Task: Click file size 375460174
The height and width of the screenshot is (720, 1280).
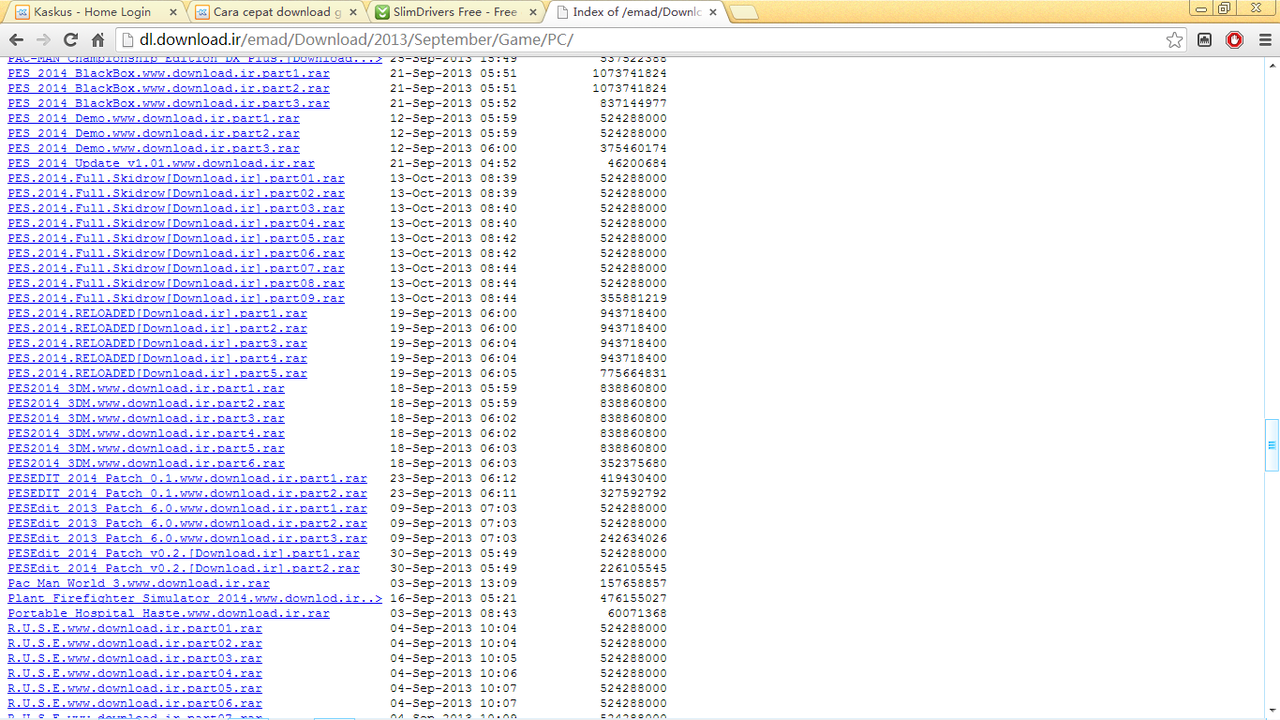Action: click(633, 148)
